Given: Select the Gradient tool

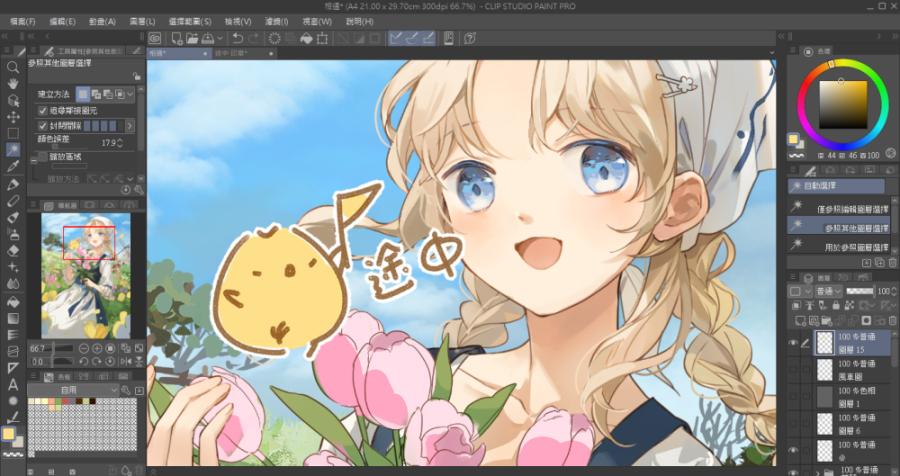Looking at the screenshot, I should pyautogui.click(x=13, y=318).
